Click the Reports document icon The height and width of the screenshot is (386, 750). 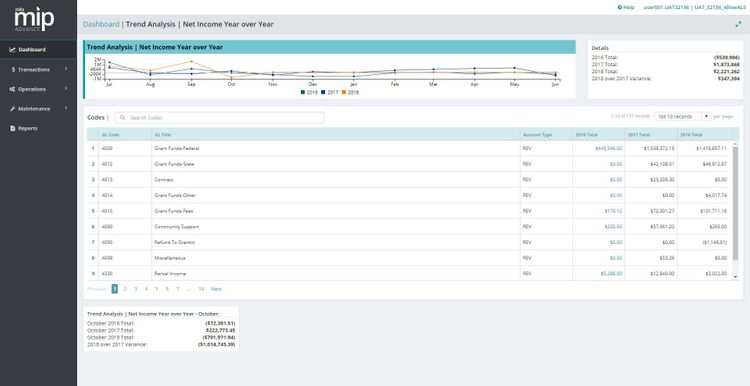coord(12,128)
